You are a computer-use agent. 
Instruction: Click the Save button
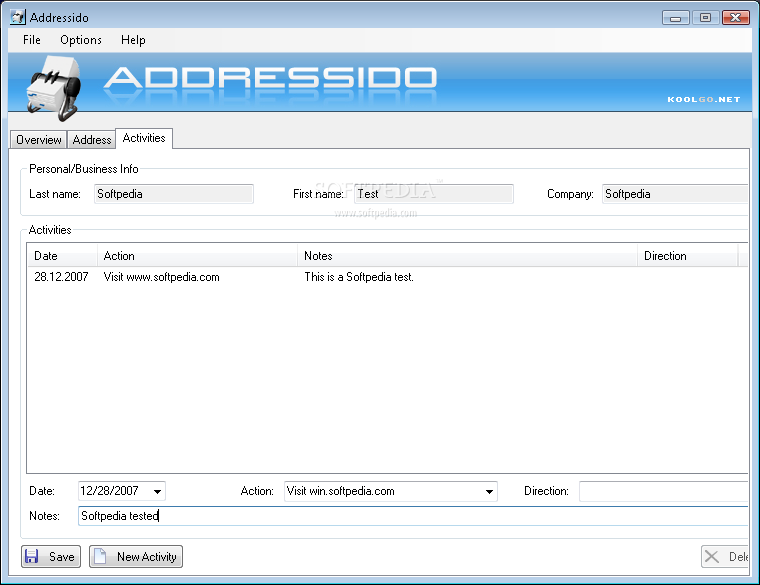pyautogui.click(x=51, y=556)
